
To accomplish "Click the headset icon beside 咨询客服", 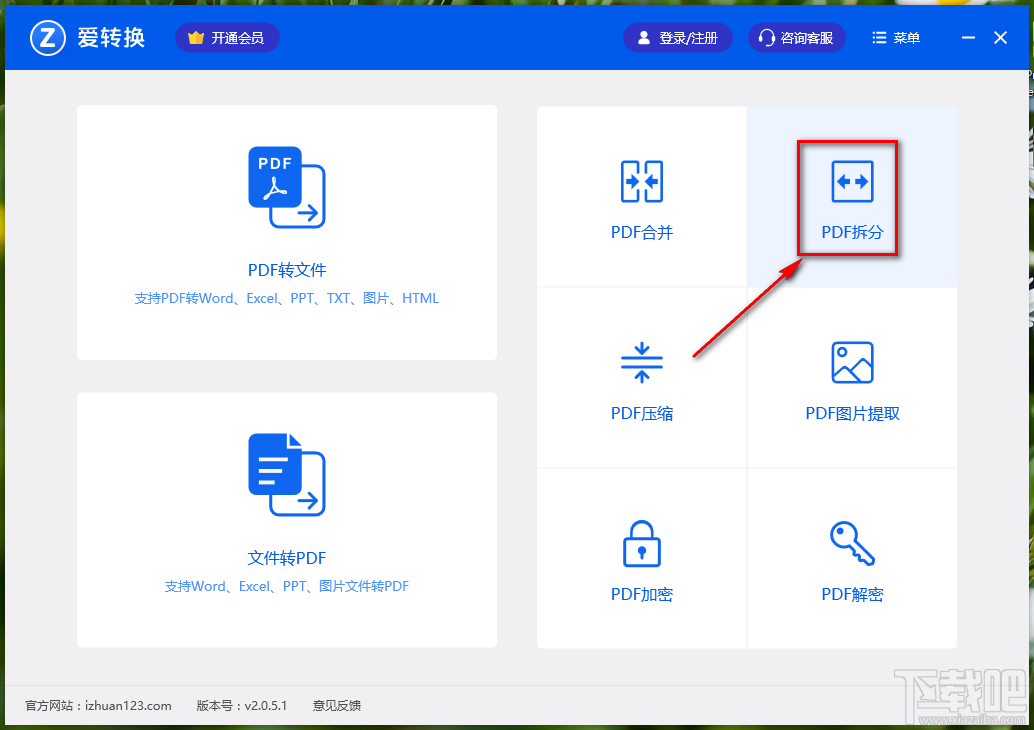I will [766, 37].
